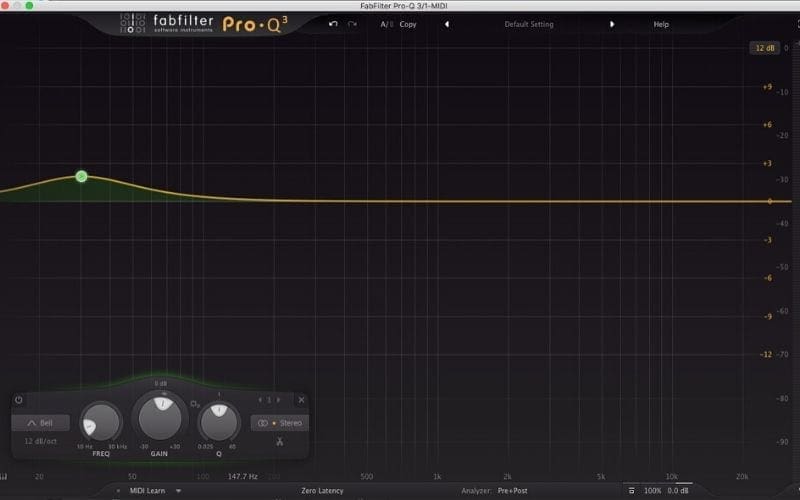Image resolution: width=800 pixels, height=500 pixels.
Task: Click the undo arrow in the header
Action: click(x=333, y=24)
